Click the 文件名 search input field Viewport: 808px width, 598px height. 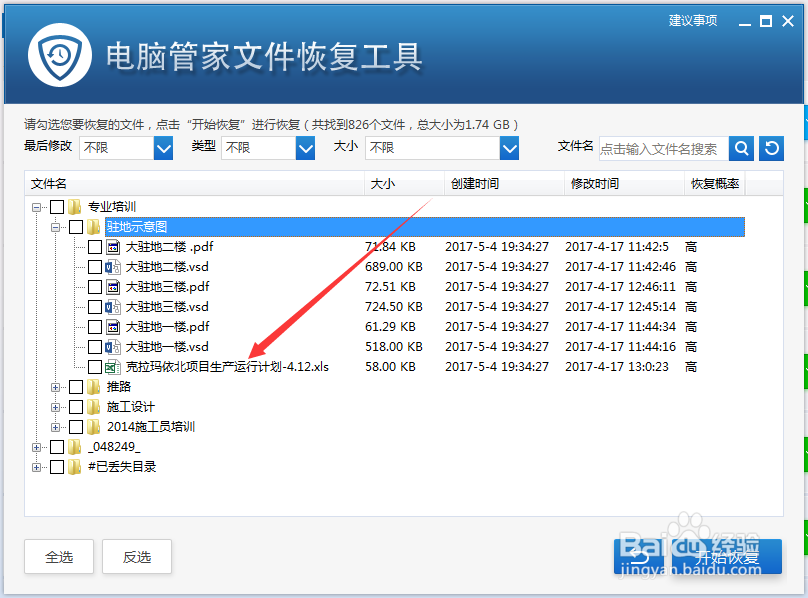coord(664,148)
